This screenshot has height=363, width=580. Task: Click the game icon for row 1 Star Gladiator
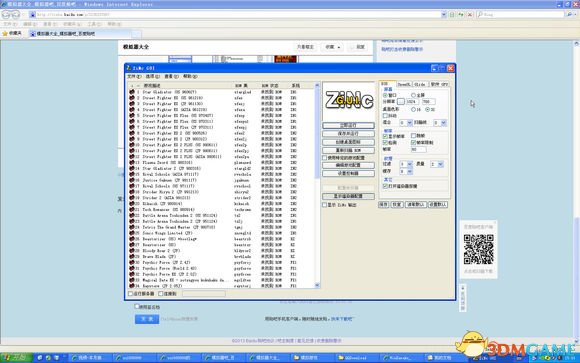click(132, 92)
